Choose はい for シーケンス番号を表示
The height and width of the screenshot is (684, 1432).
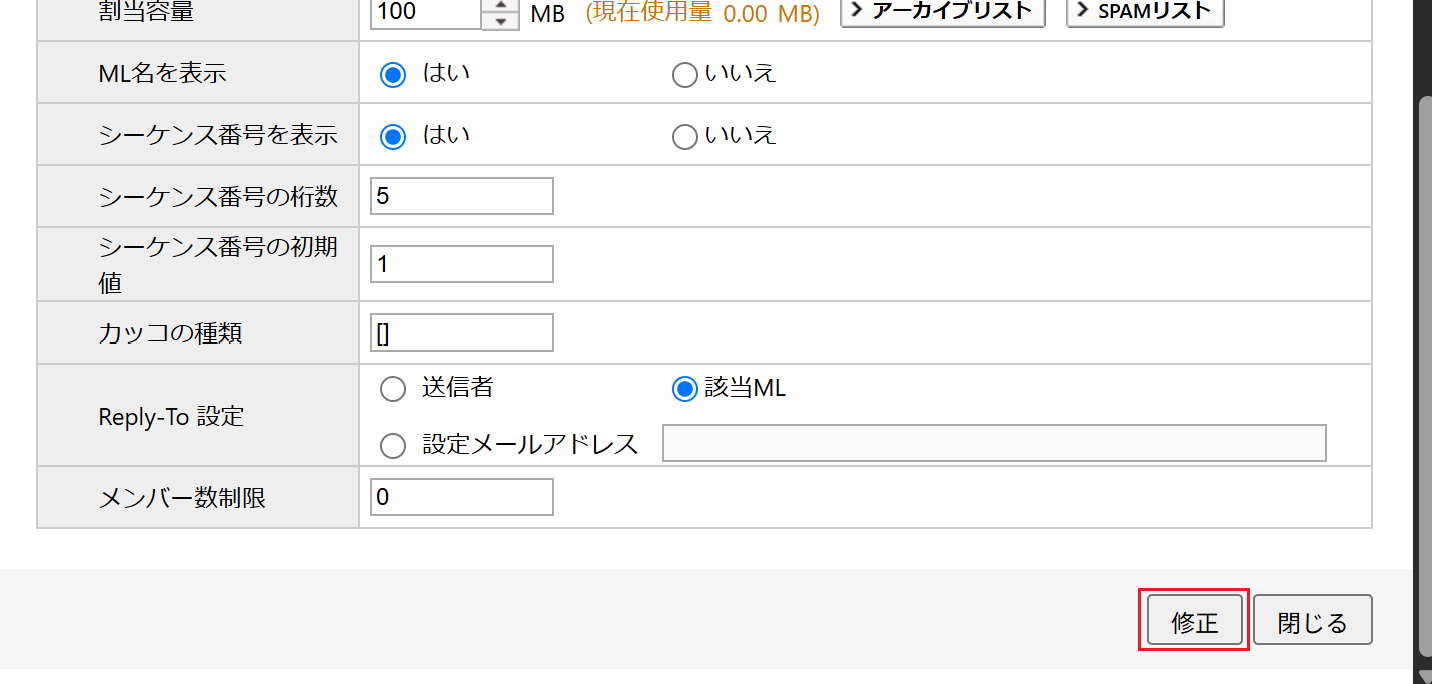(394, 137)
